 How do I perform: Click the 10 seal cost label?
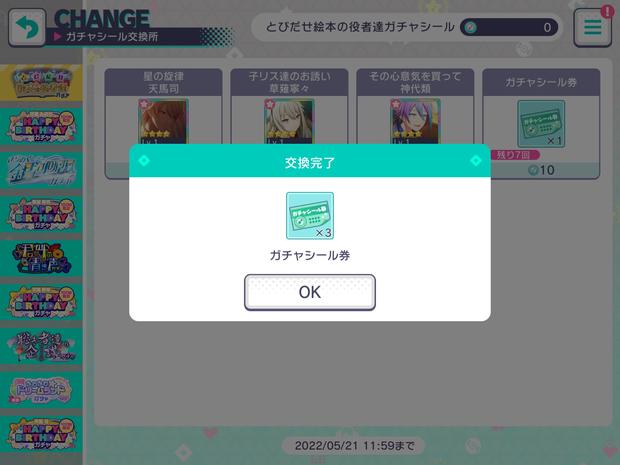(541, 170)
